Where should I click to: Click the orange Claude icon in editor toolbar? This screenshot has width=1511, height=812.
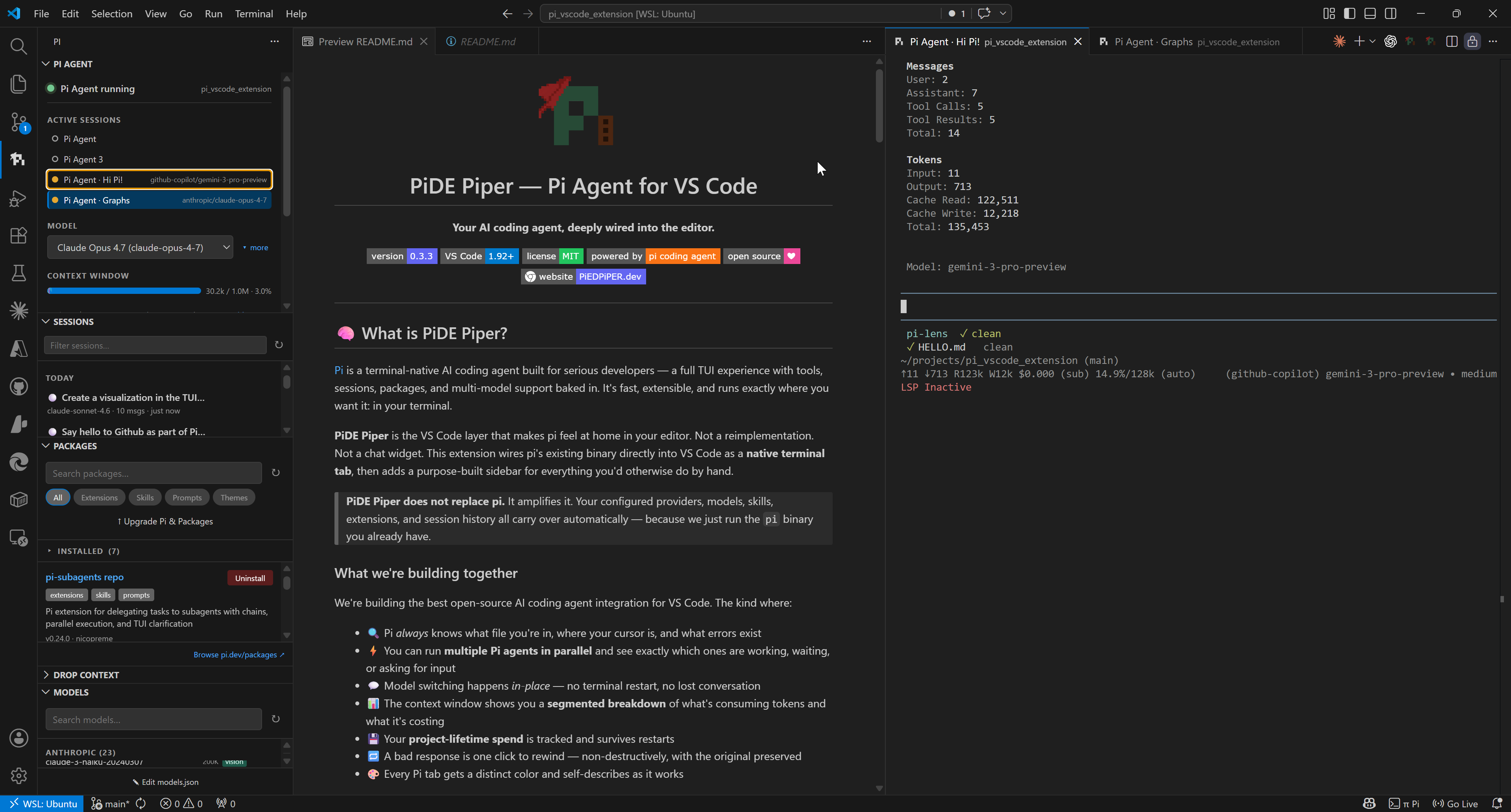pos(1339,41)
